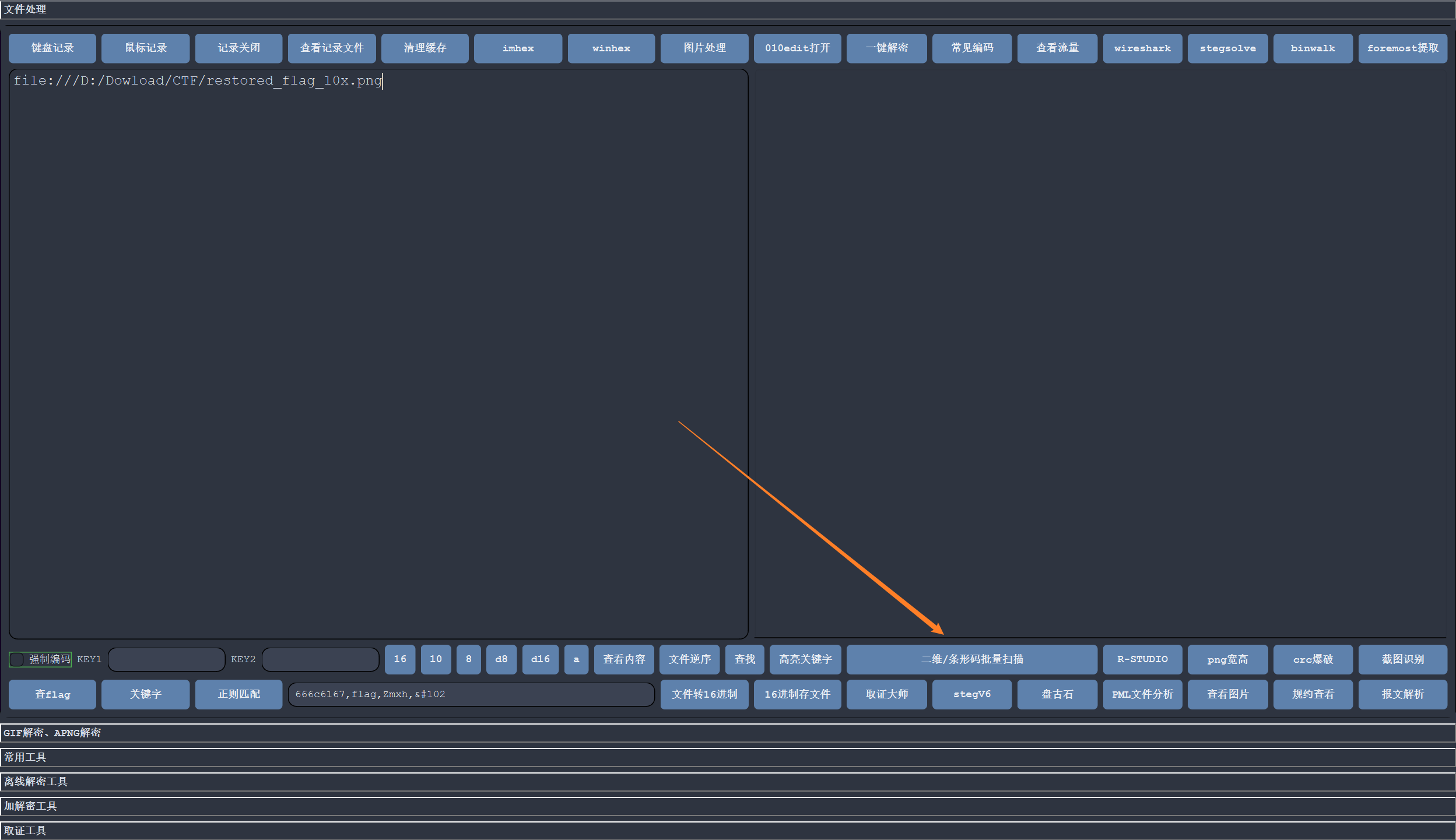1456x840 pixels.
Task: Select the d16 button
Action: pos(541,659)
